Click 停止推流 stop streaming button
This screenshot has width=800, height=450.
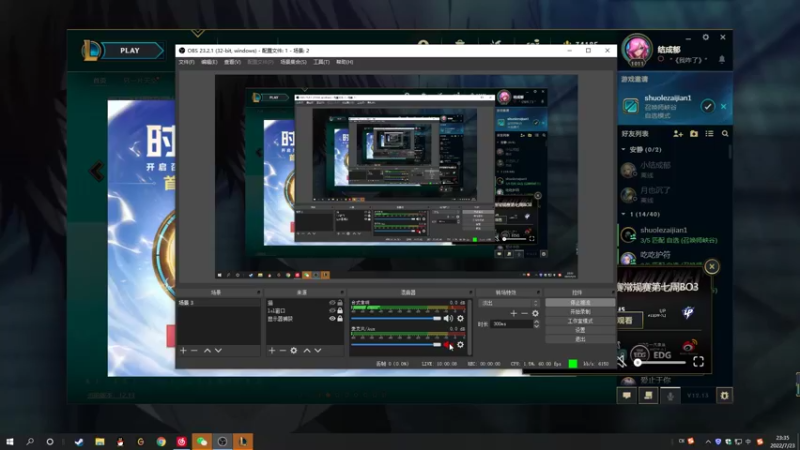[580, 303]
